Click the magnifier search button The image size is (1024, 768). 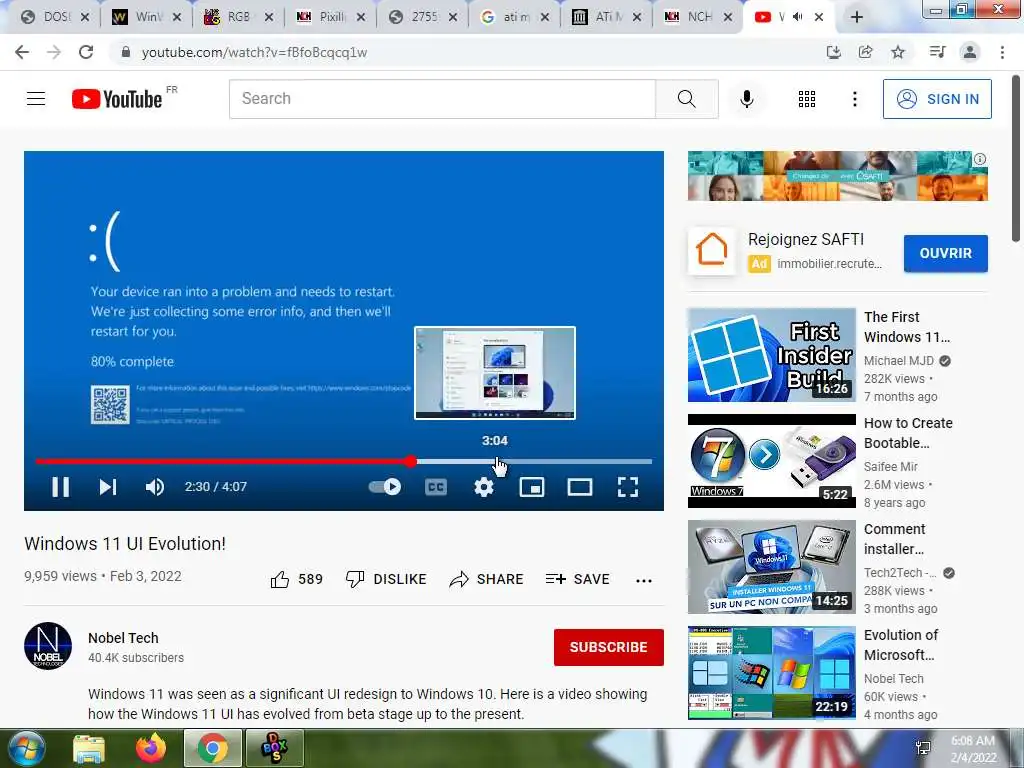click(686, 99)
